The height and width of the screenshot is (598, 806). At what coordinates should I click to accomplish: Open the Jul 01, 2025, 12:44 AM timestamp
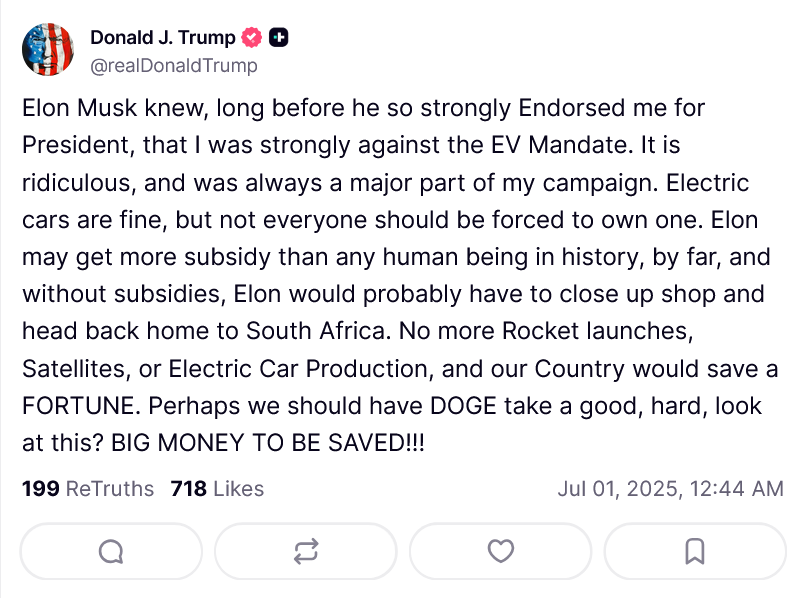pyautogui.click(x=671, y=488)
